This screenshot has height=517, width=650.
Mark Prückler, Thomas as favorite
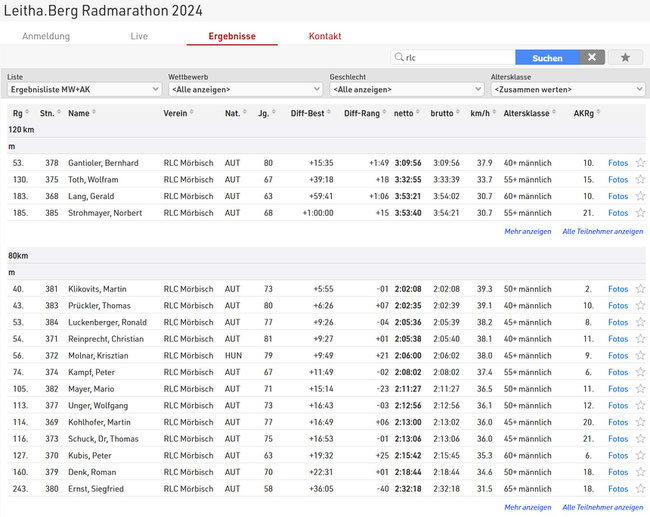(x=640, y=306)
